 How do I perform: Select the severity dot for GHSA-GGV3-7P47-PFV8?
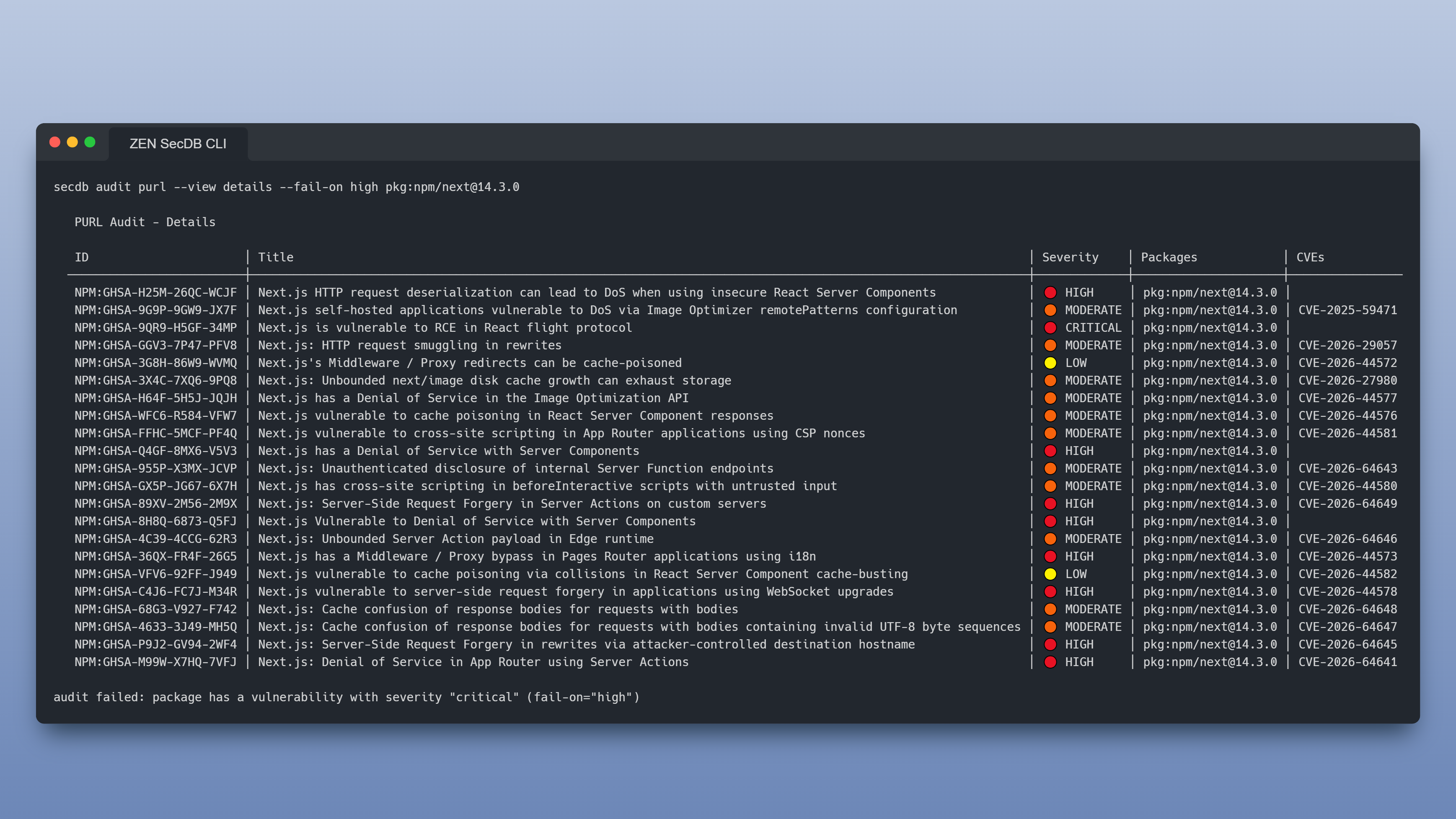[x=1050, y=345]
